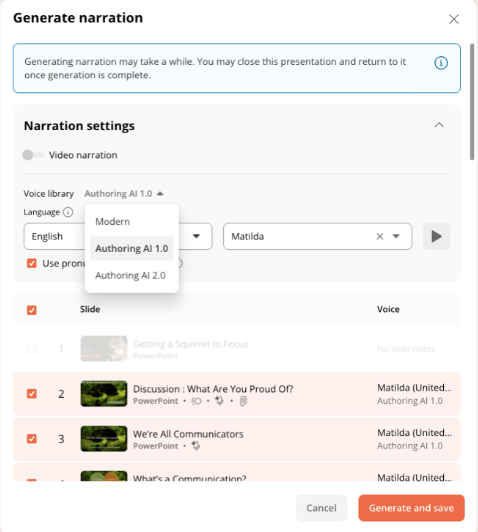This screenshot has width=478, height=532.
Task: Click slide 1 squirrel thumbnail
Action: (104, 348)
